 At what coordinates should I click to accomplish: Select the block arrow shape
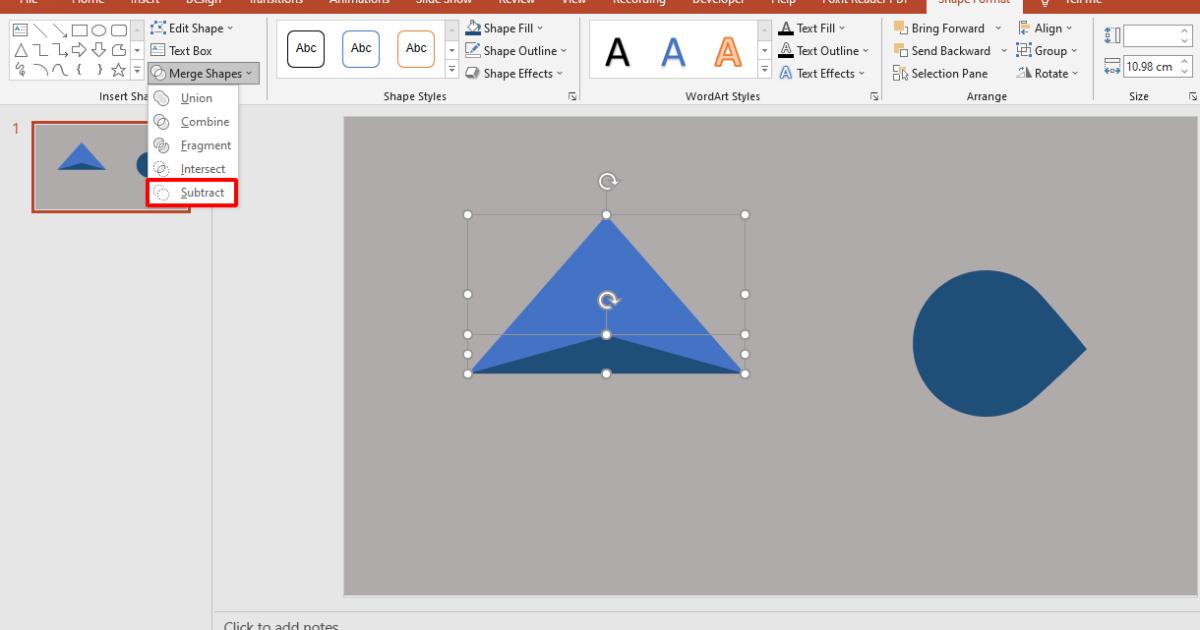(77, 49)
